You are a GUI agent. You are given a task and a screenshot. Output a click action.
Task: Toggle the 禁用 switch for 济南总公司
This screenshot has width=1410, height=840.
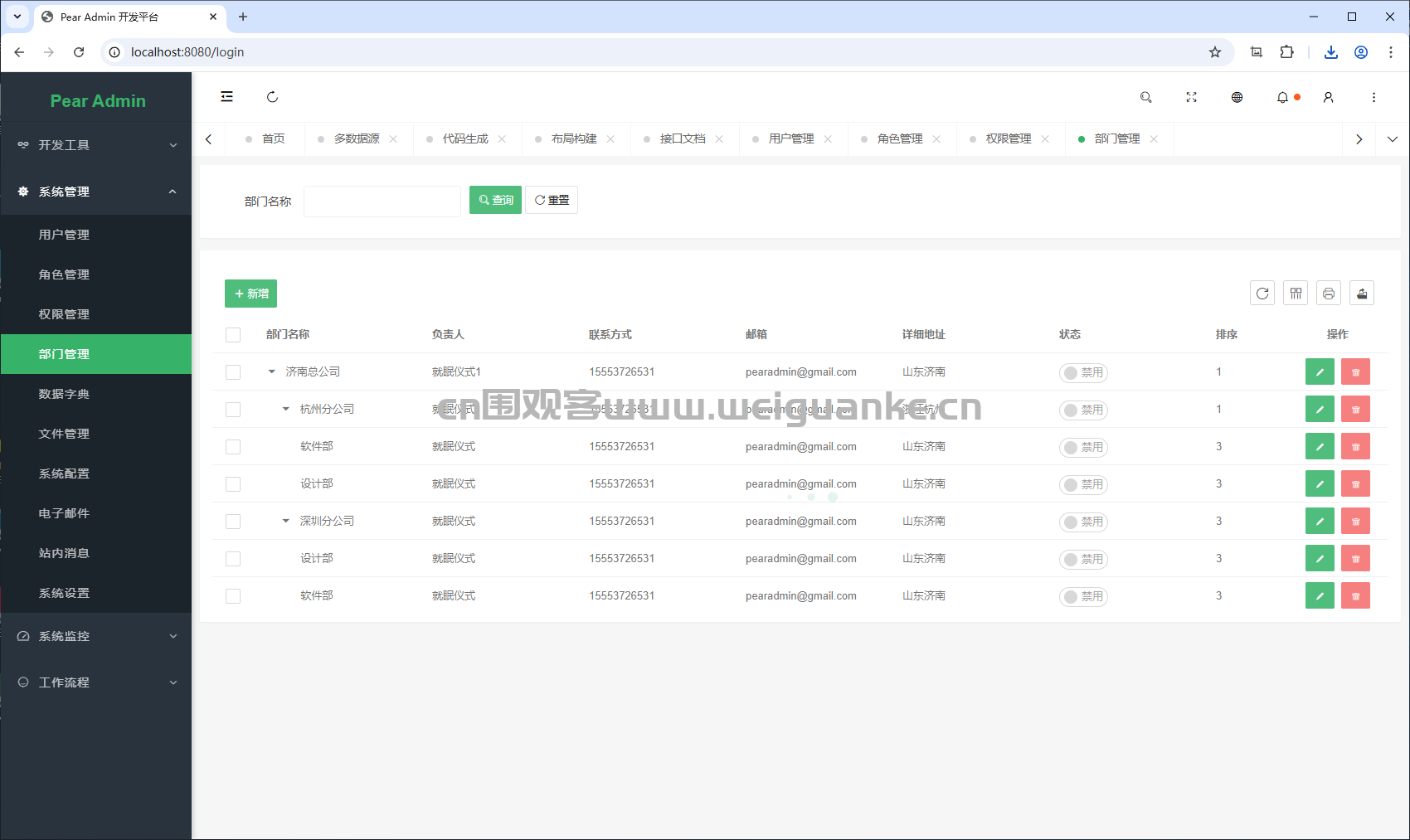[x=1083, y=372]
